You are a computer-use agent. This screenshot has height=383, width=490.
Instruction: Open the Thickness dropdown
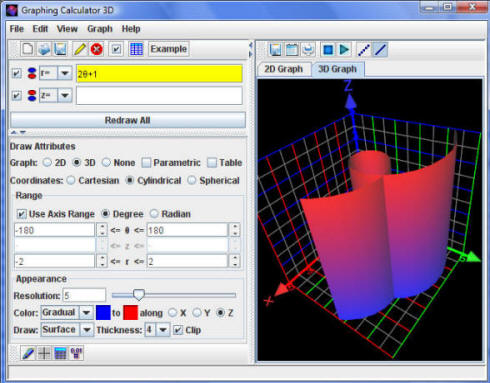pyautogui.click(x=157, y=330)
